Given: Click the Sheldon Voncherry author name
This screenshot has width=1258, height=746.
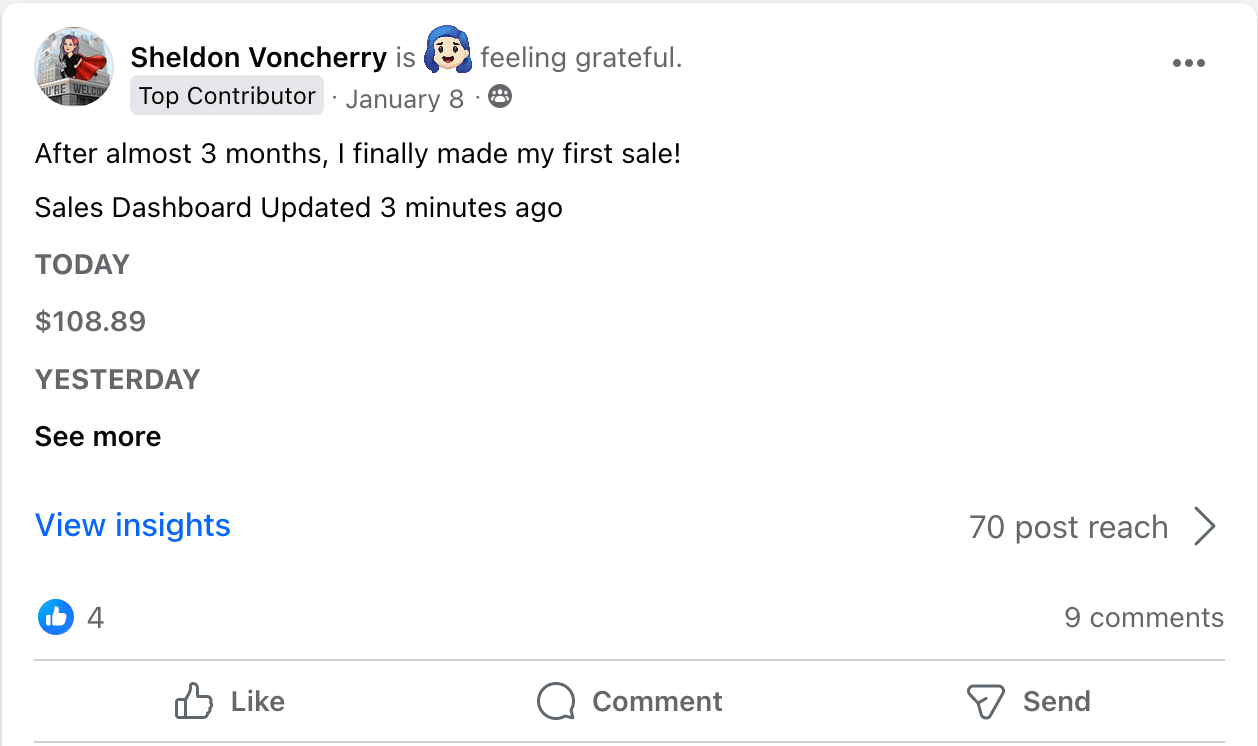Looking at the screenshot, I should pos(258,57).
